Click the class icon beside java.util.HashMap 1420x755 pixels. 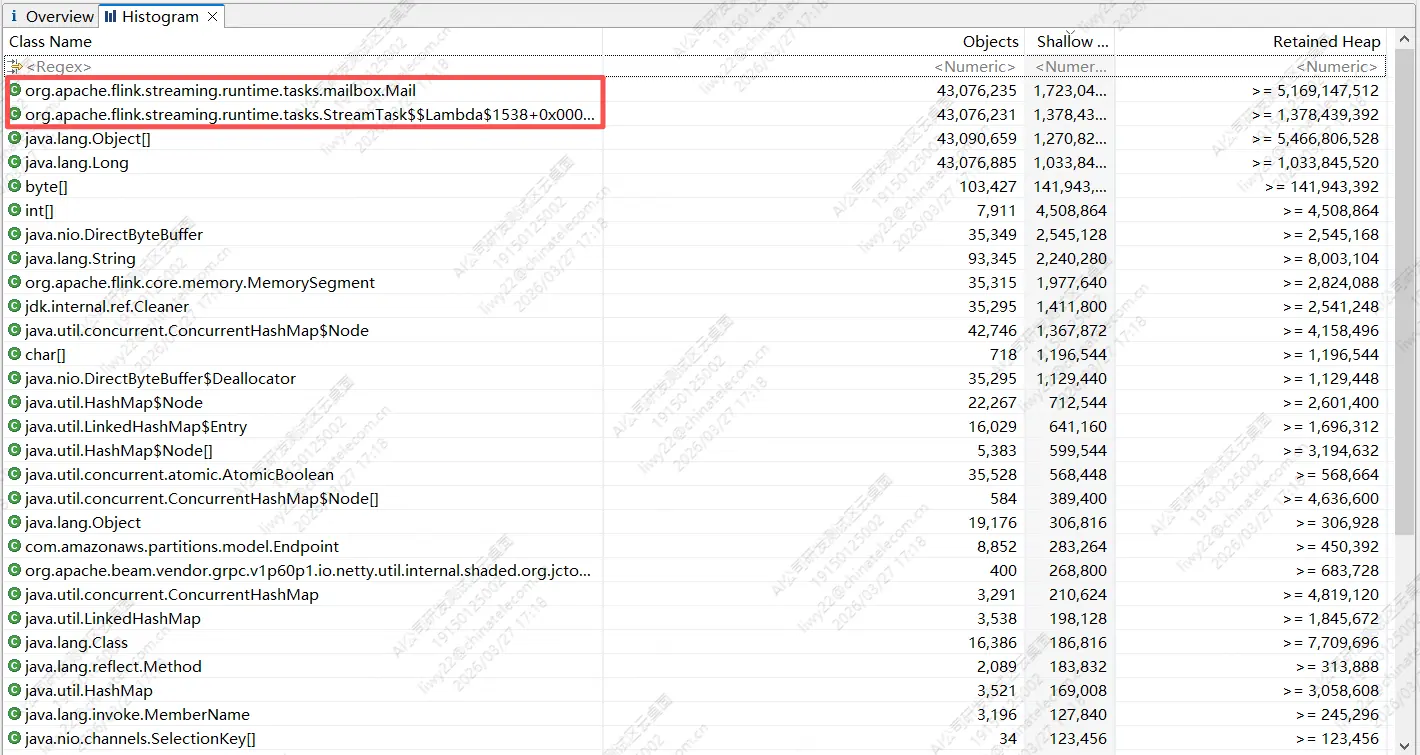tap(15, 690)
